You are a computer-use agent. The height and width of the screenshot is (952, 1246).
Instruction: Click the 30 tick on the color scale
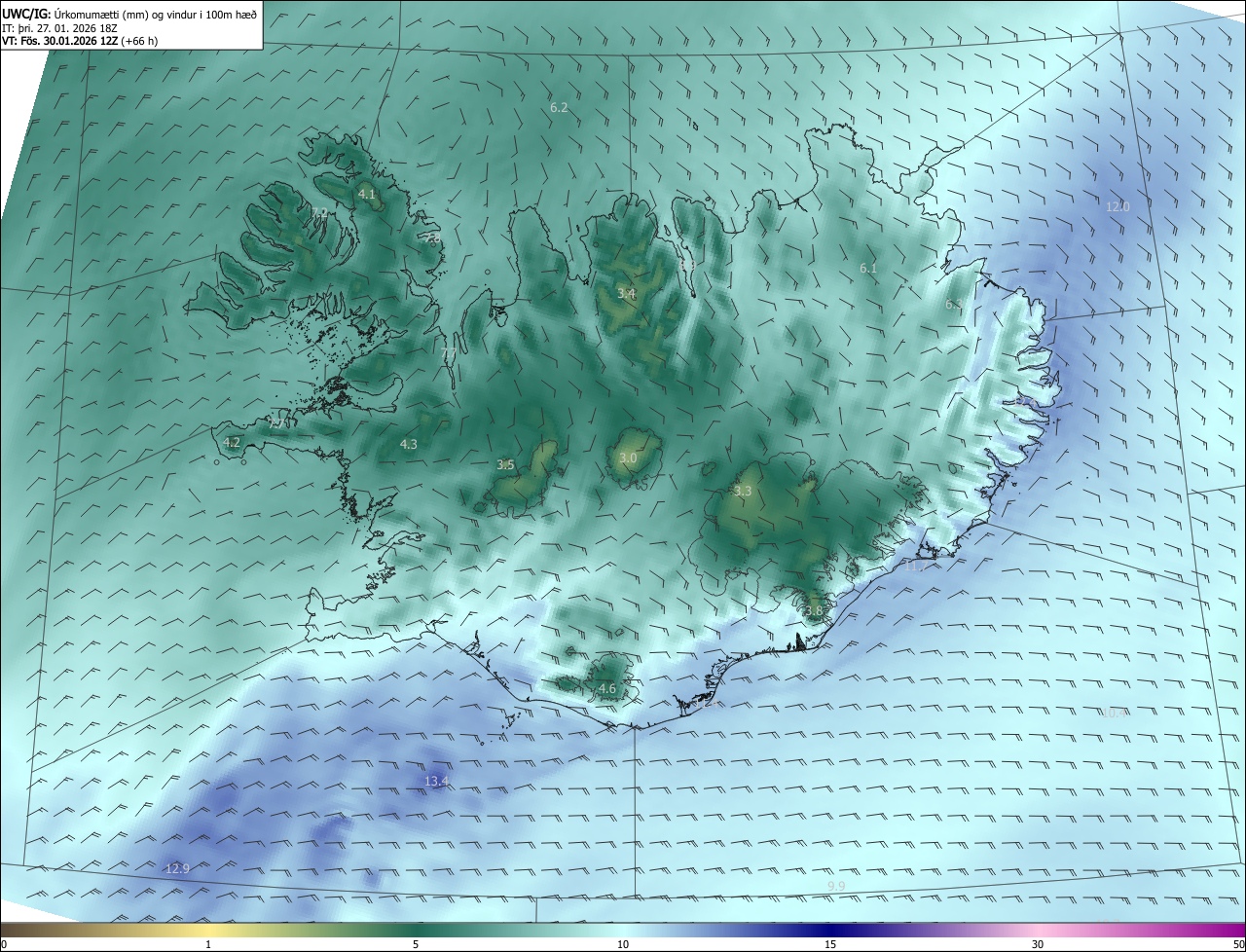coord(1038,944)
